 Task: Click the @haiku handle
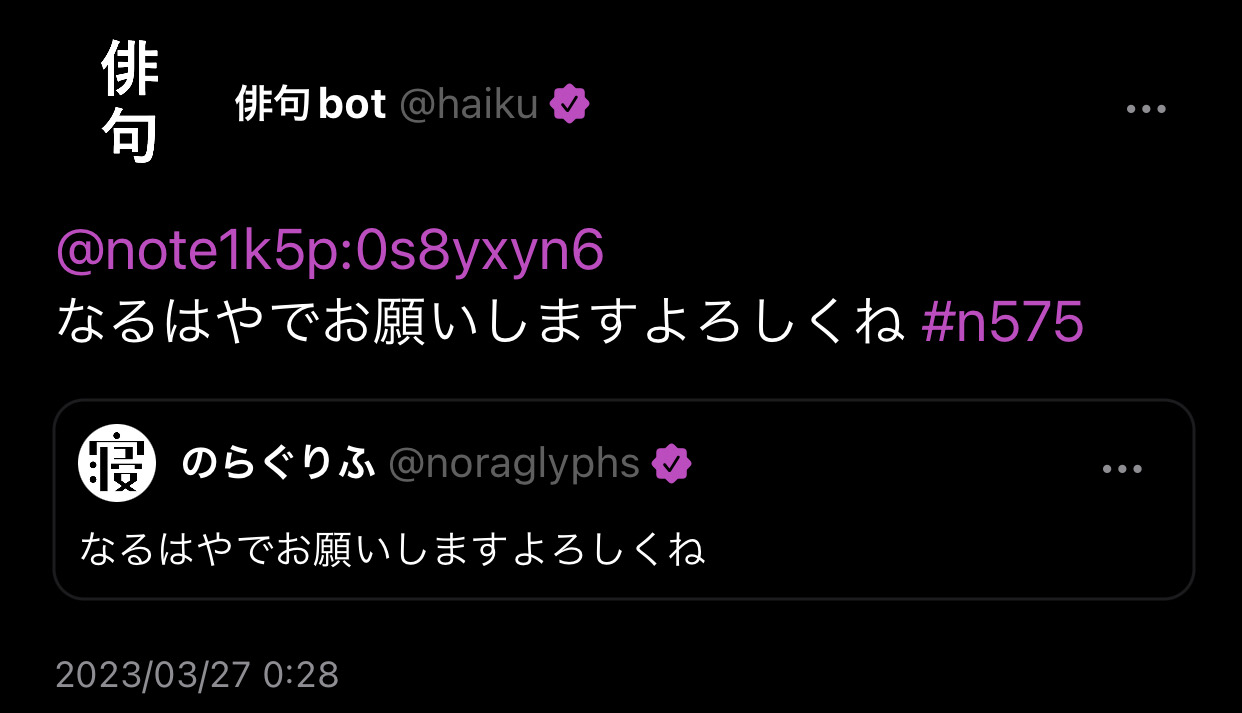(x=469, y=104)
